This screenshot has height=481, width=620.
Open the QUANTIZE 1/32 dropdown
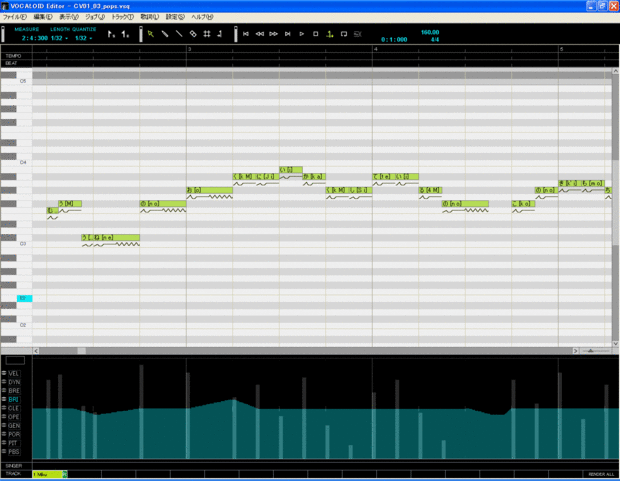[83, 38]
